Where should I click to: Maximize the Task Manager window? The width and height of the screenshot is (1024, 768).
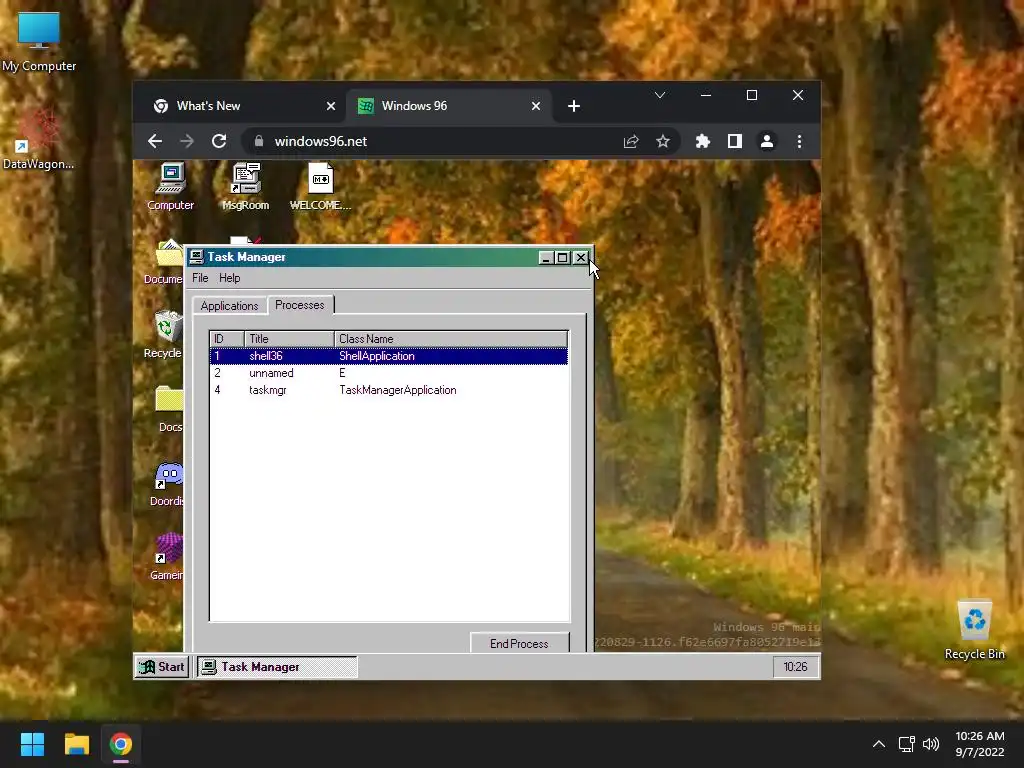(x=563, y=257)
